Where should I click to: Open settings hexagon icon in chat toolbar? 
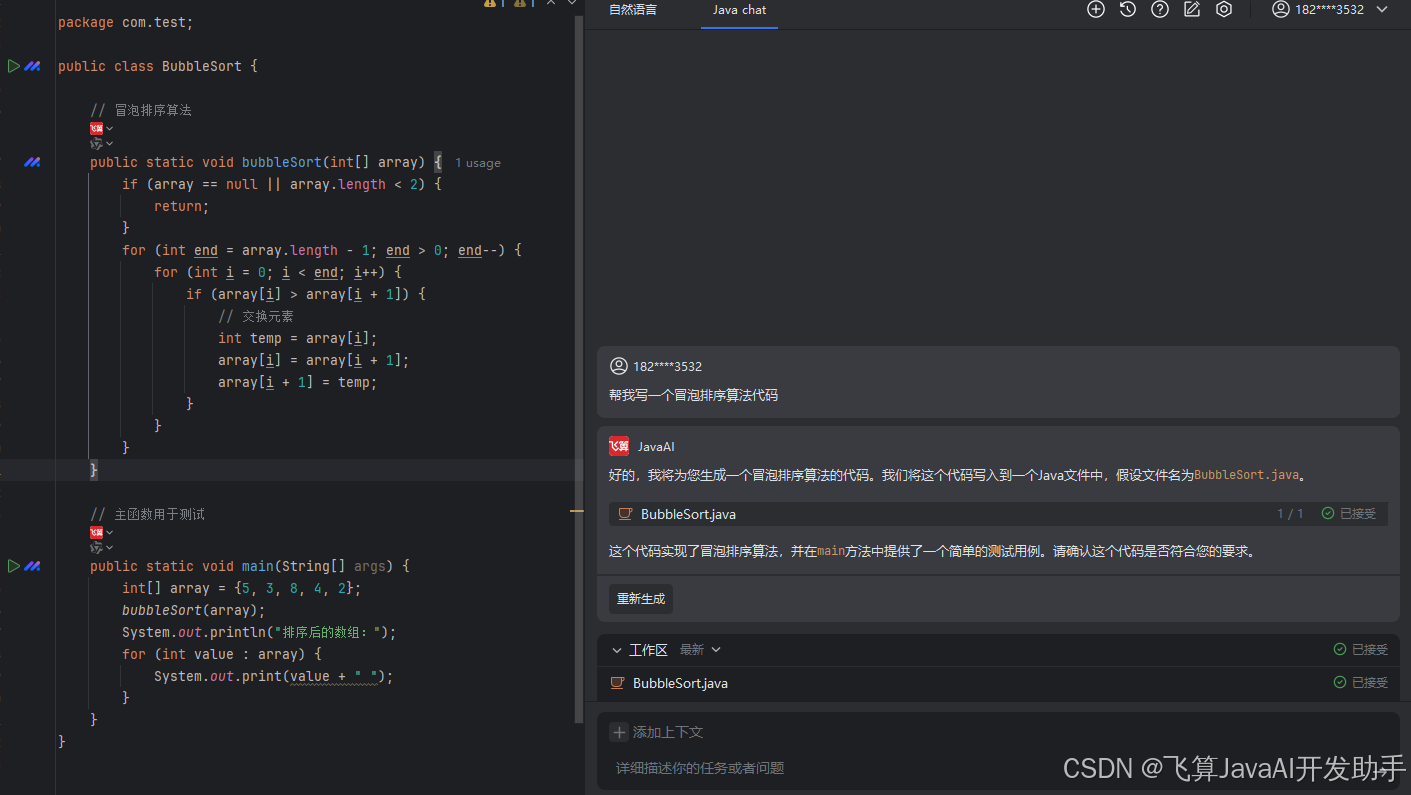point(1224,9)
